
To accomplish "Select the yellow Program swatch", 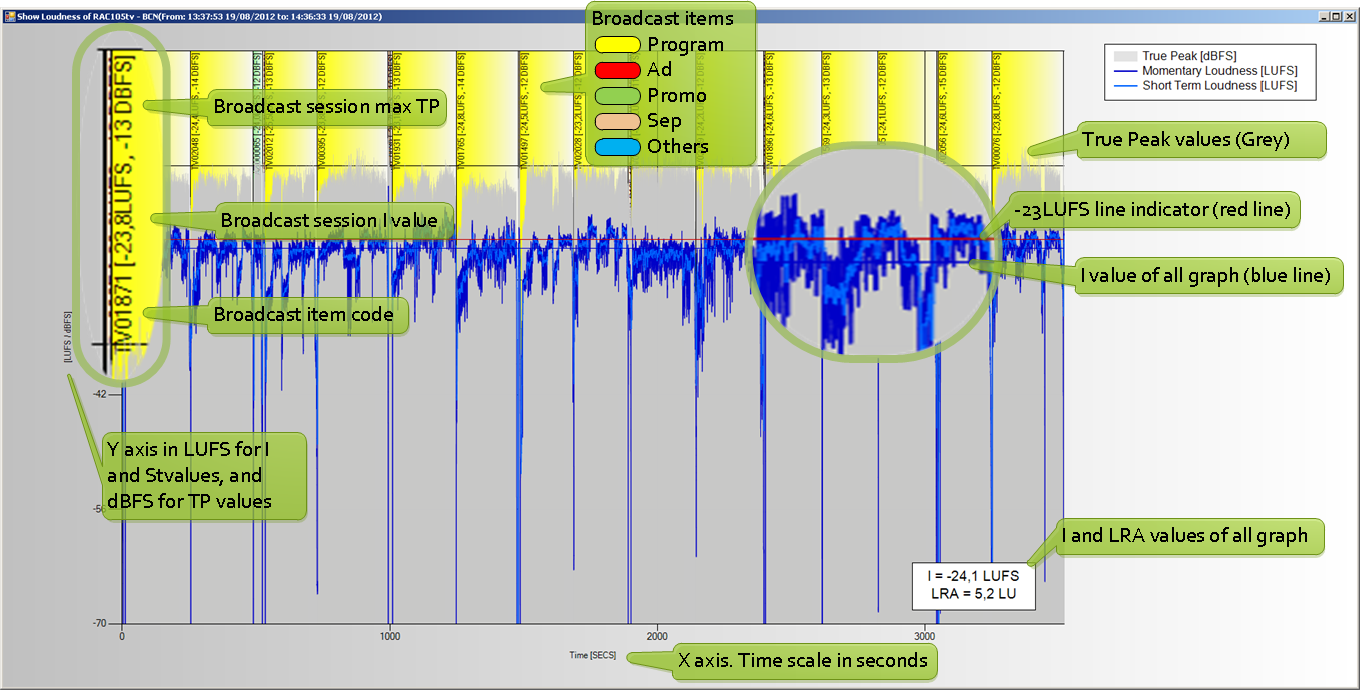I will click(617, 45).
